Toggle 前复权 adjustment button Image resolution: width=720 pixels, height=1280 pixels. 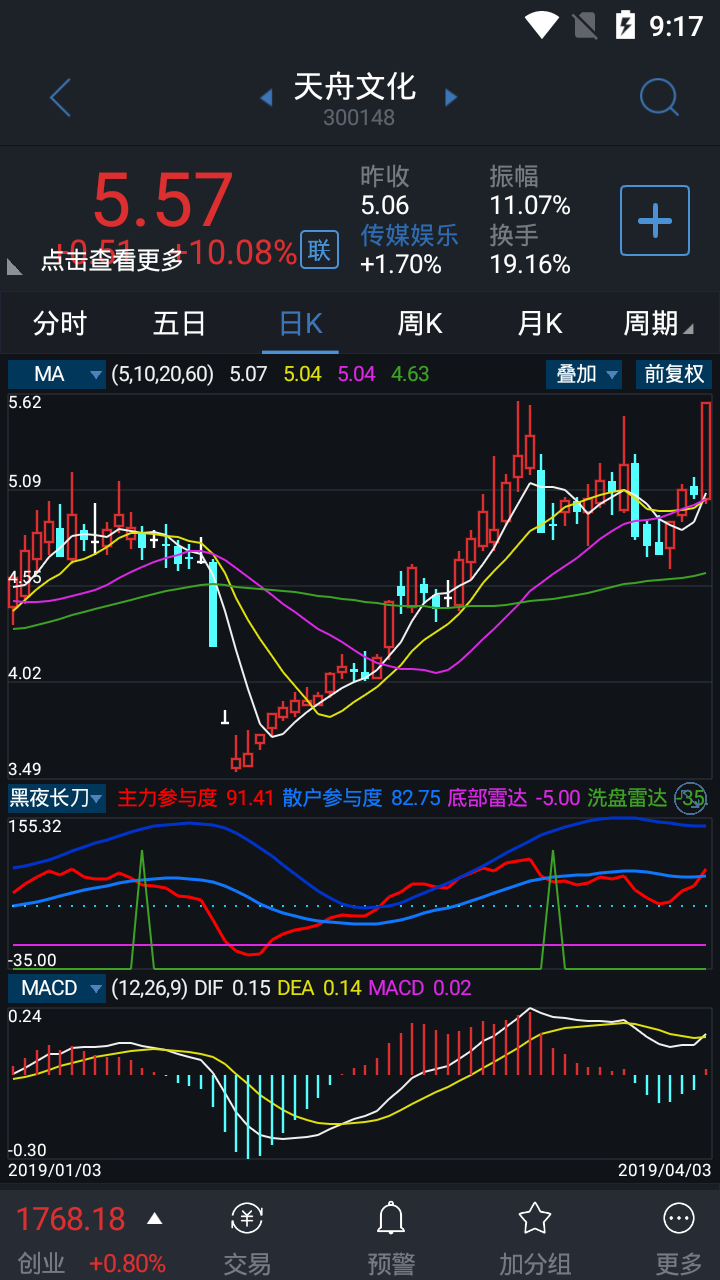coord(674,374)
